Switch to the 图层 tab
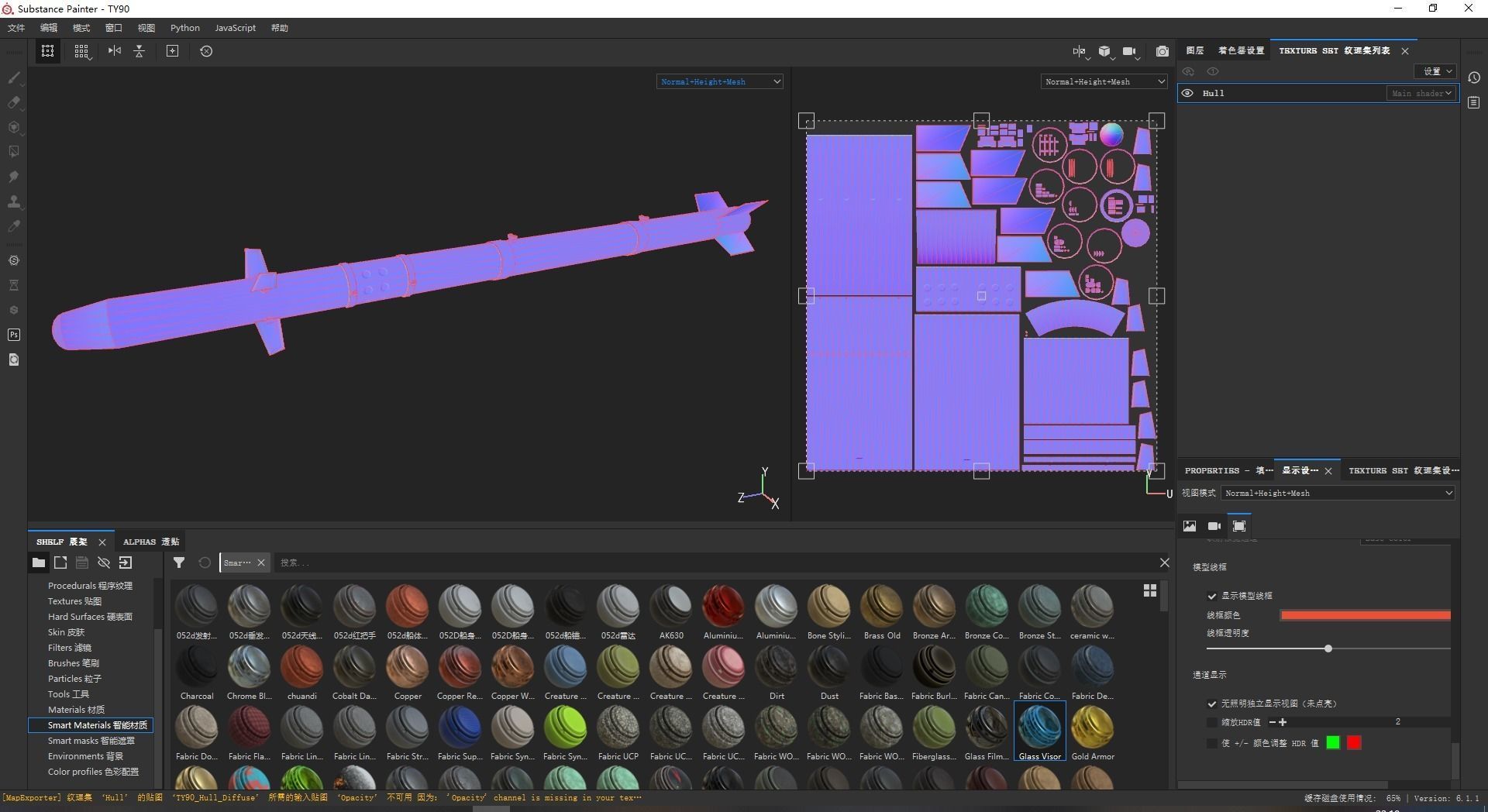1488x812 pixels. (1195, 50)
